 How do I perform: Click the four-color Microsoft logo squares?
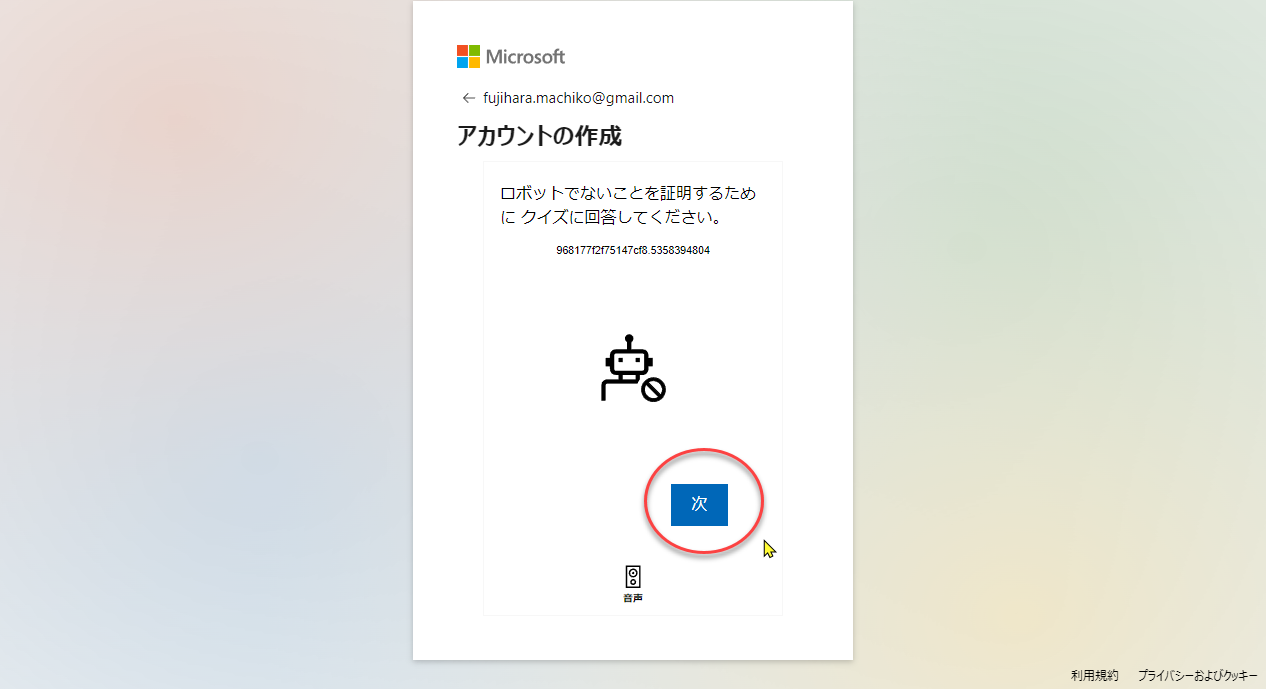pos(468,56)
